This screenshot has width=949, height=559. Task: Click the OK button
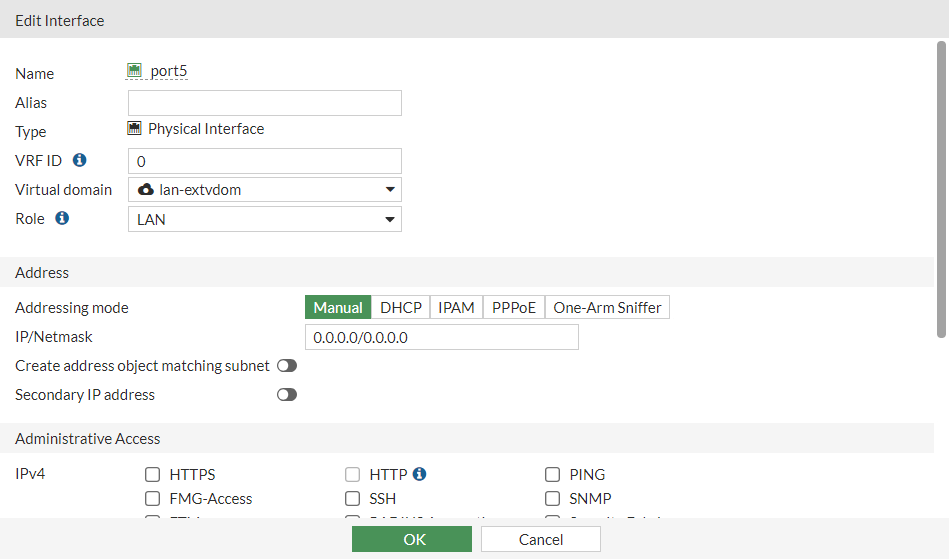tap(411, 539)
